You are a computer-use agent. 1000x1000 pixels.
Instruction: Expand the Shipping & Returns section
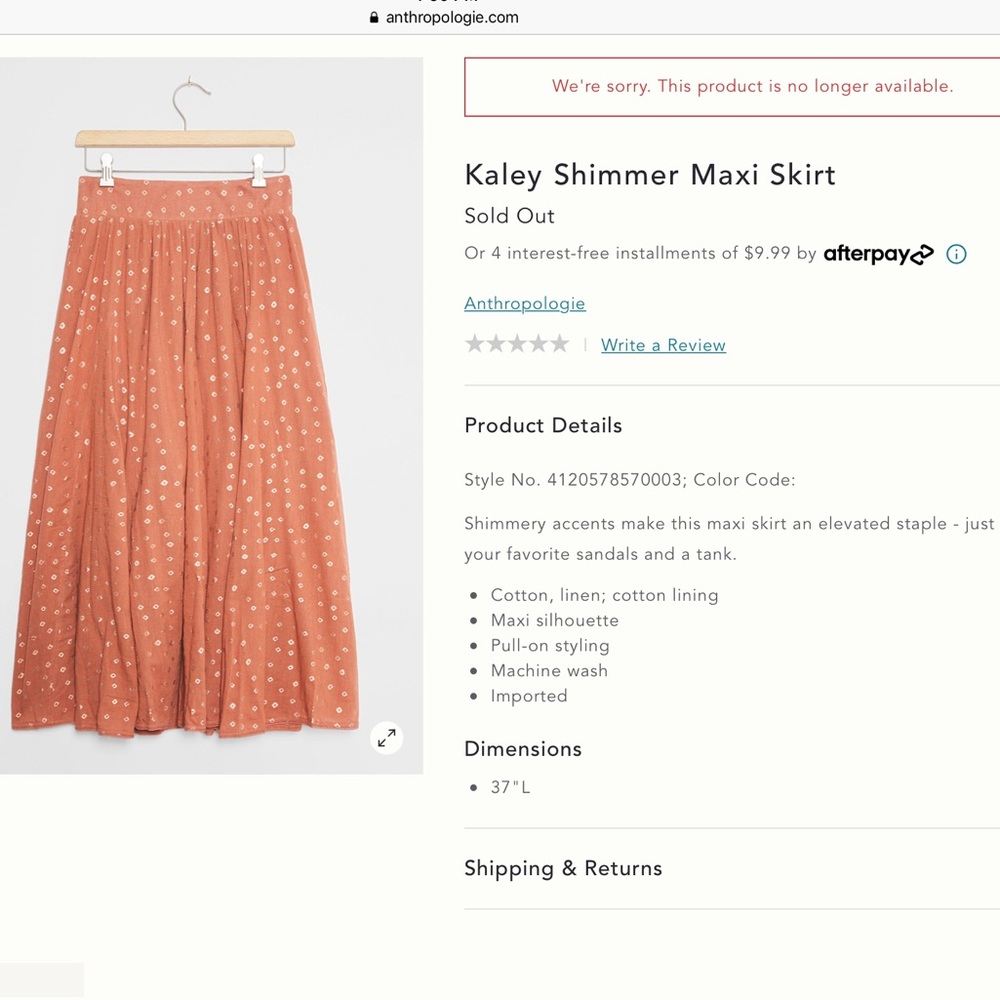[x=563, y=868]
